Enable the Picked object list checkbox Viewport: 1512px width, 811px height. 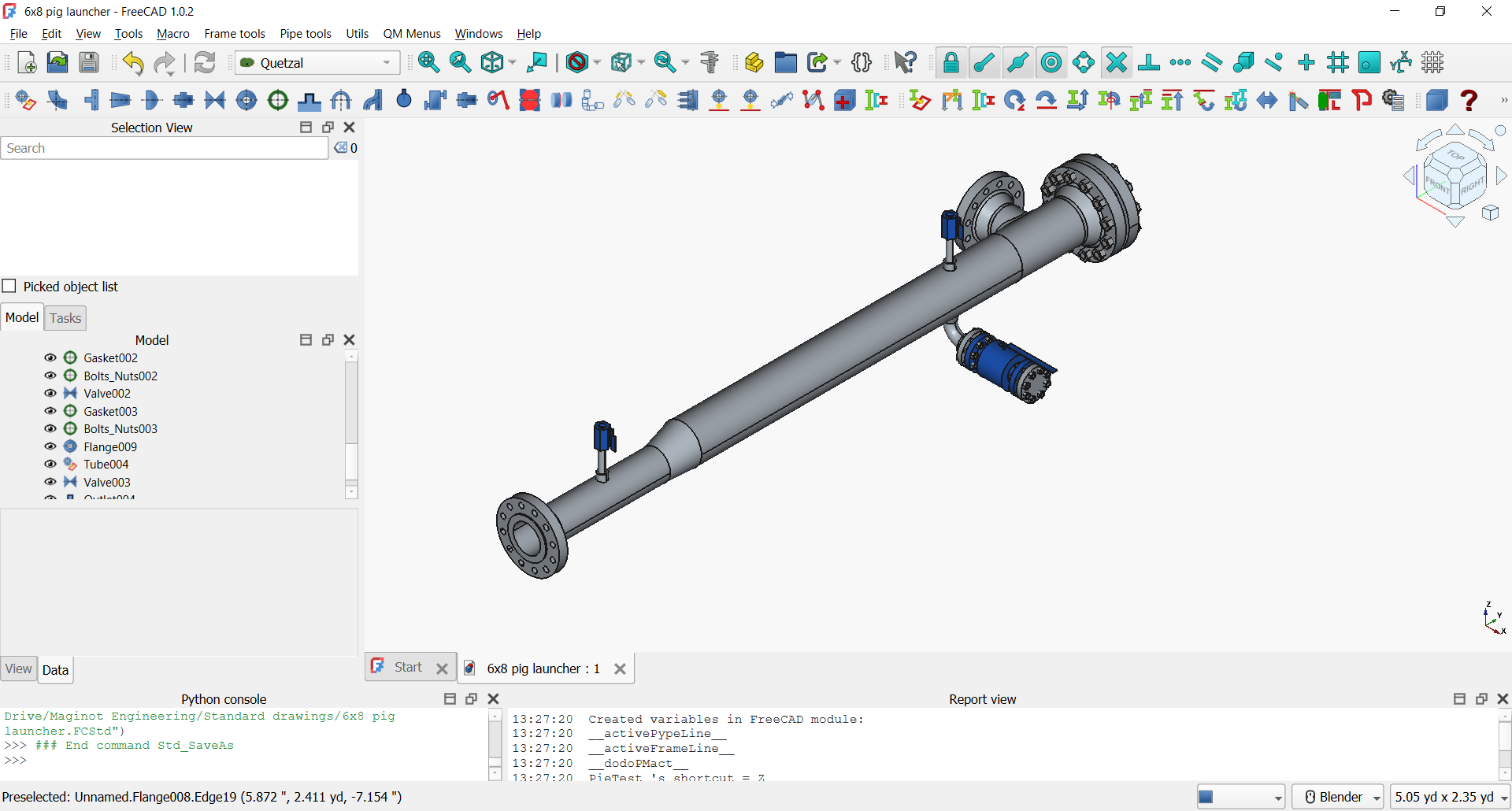coord(9,286)
